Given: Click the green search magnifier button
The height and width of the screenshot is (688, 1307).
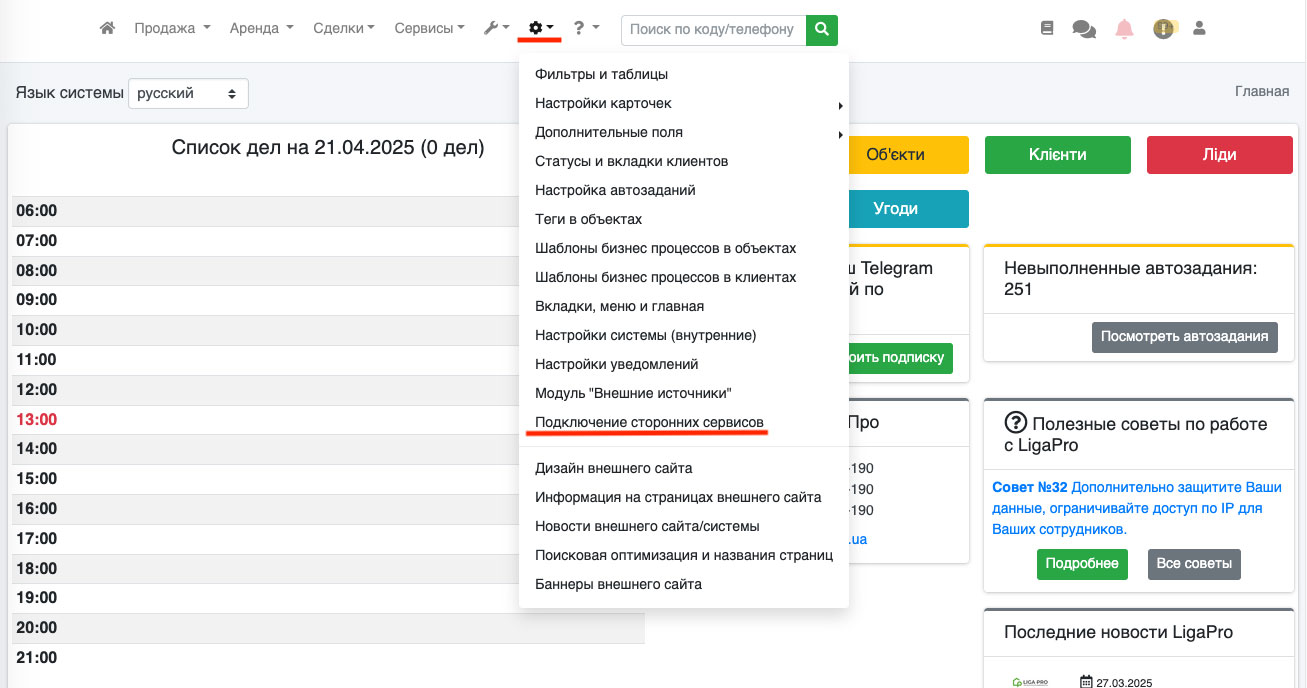Looking at the screenshot, I should pyautogui.click(x=822, y=30).
